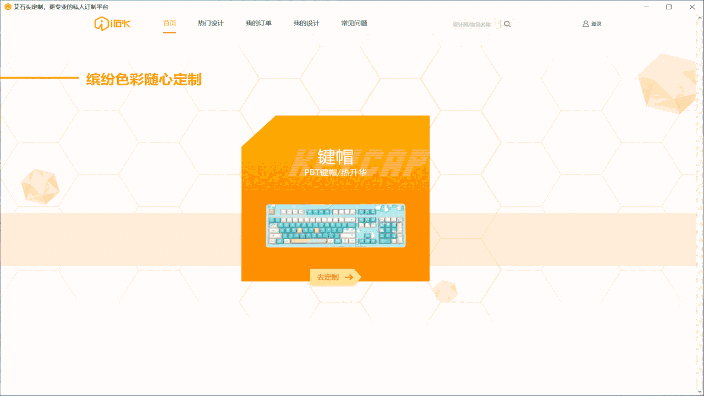Screen dimensions: 704x396
Task: Click the 键帽 card title
Action: coord(335,157)
